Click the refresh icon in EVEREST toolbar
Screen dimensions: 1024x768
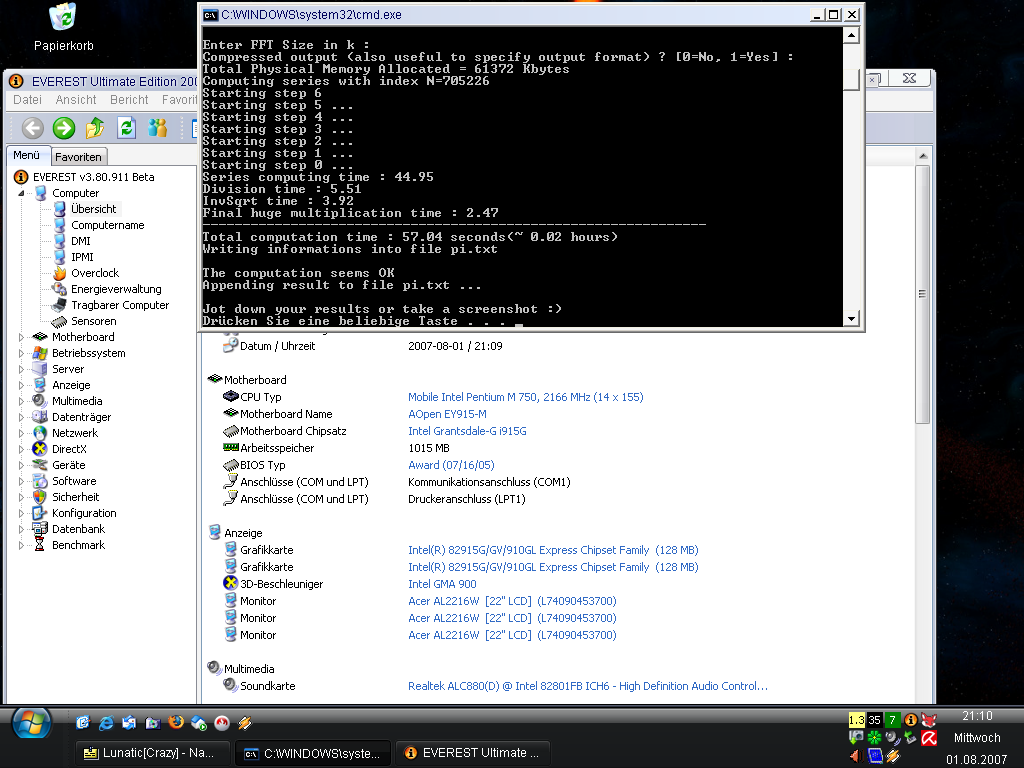pos(126,128)
